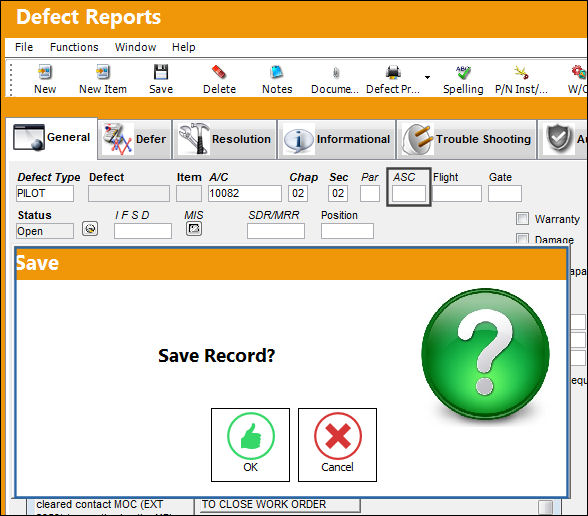The width and height of the screenshot is (588, 516).
Task: Click the MIS icon button
Action: click(194, 228)
